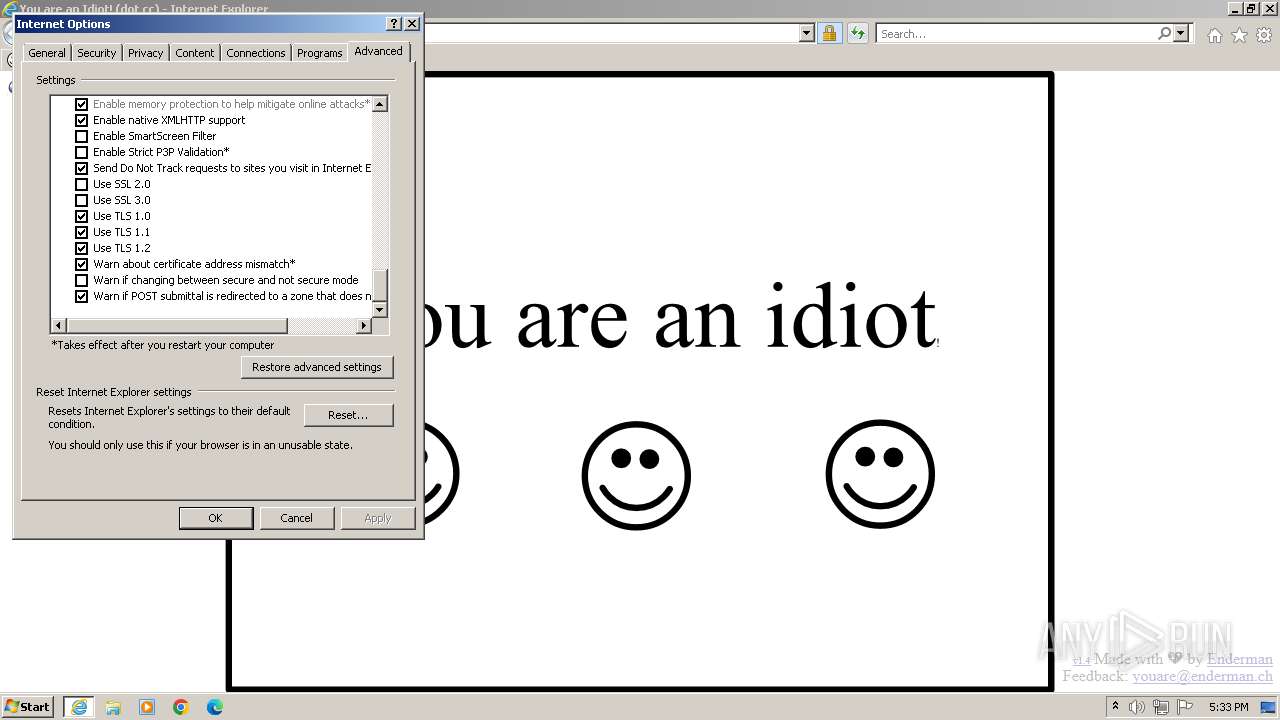Viewport: 1280px width, 720px height.
Task: Click the green refresh arrows icon
Action: 857,33
